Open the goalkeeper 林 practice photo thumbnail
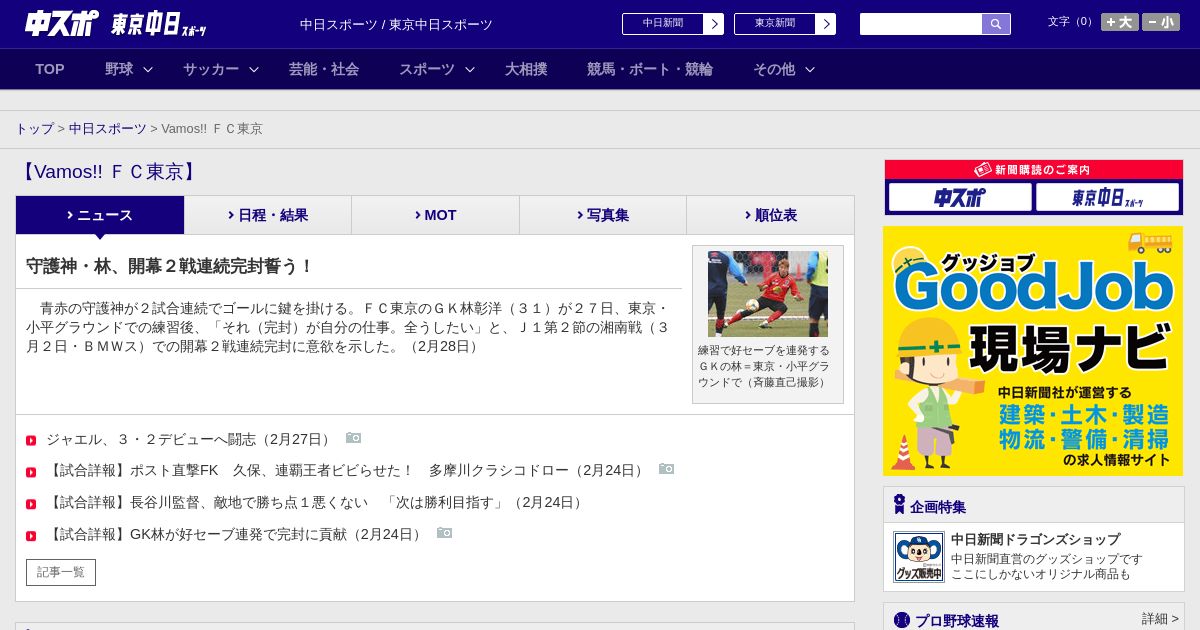Viewport: 1200px width, 630px height. point(768,294)
